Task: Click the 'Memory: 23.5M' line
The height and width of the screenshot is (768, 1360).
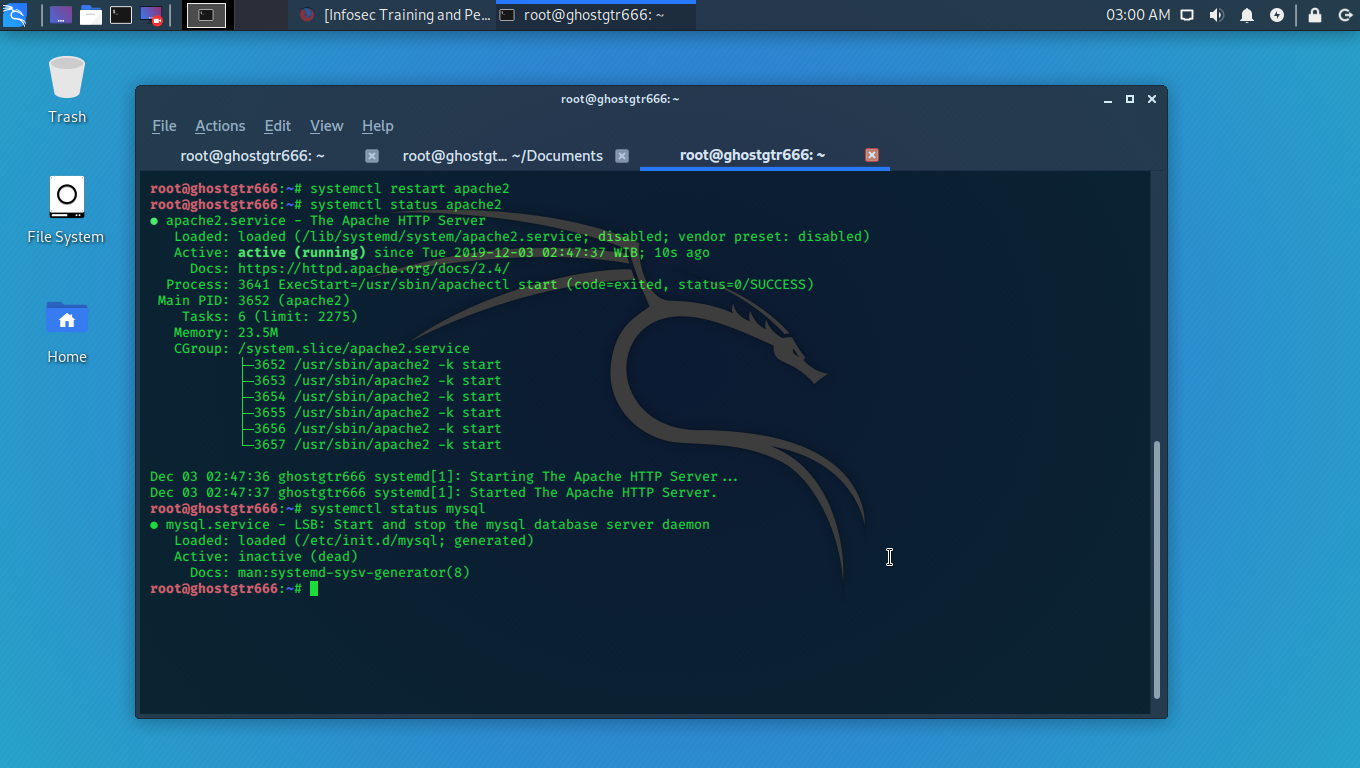Action: 226,332
